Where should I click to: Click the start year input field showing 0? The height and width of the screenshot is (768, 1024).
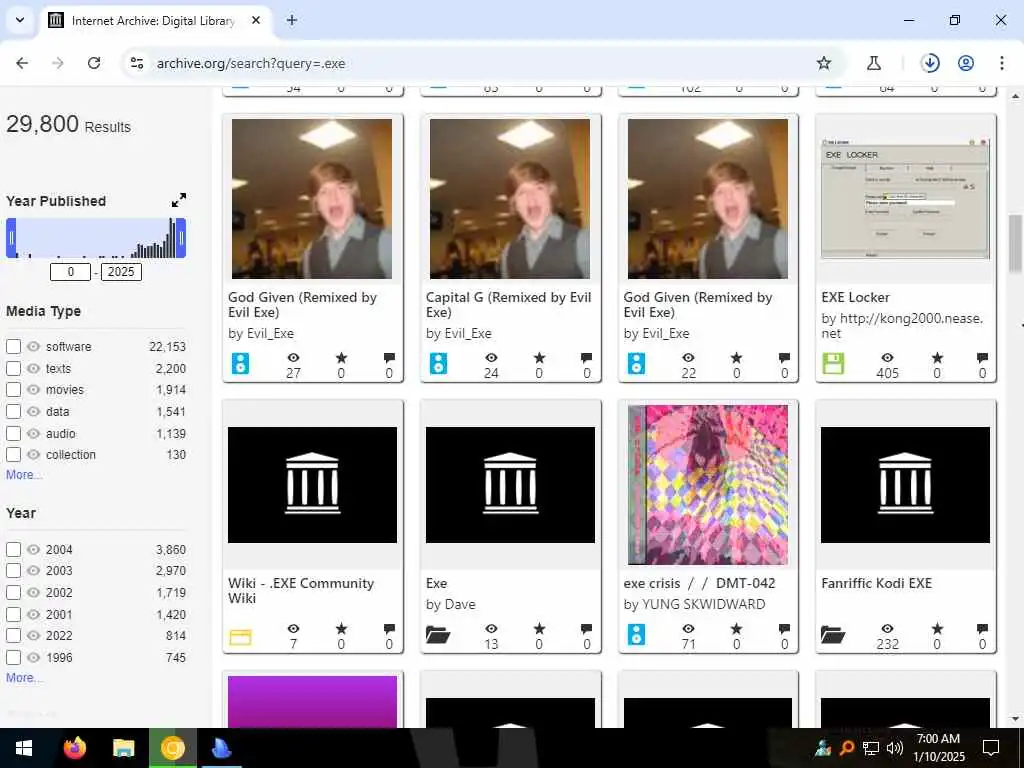[x=71, y=272]
